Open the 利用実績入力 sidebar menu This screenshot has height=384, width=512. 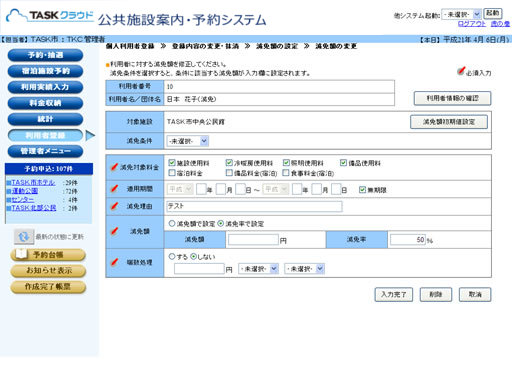tap(45, 87)
